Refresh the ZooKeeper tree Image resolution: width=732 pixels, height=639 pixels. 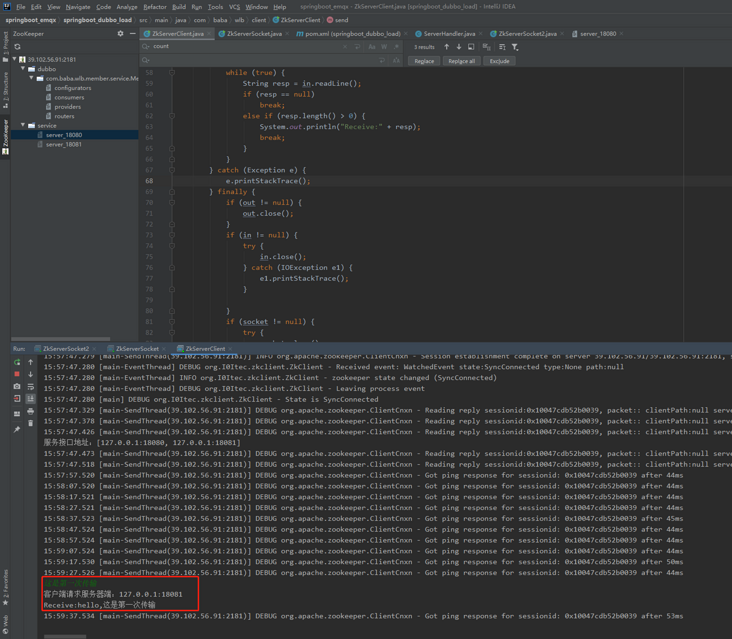17,47
